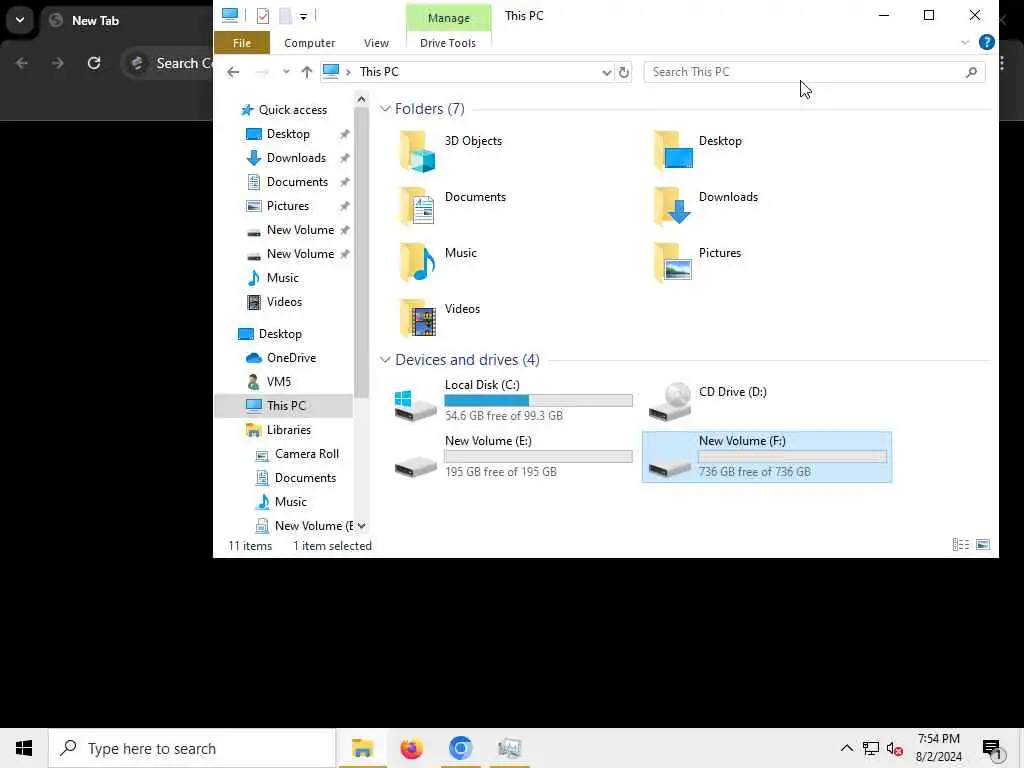Open the Computer ribbon tab
Image resolution: width=1024 pixels, height=768 pixels.
pos(310,42)
